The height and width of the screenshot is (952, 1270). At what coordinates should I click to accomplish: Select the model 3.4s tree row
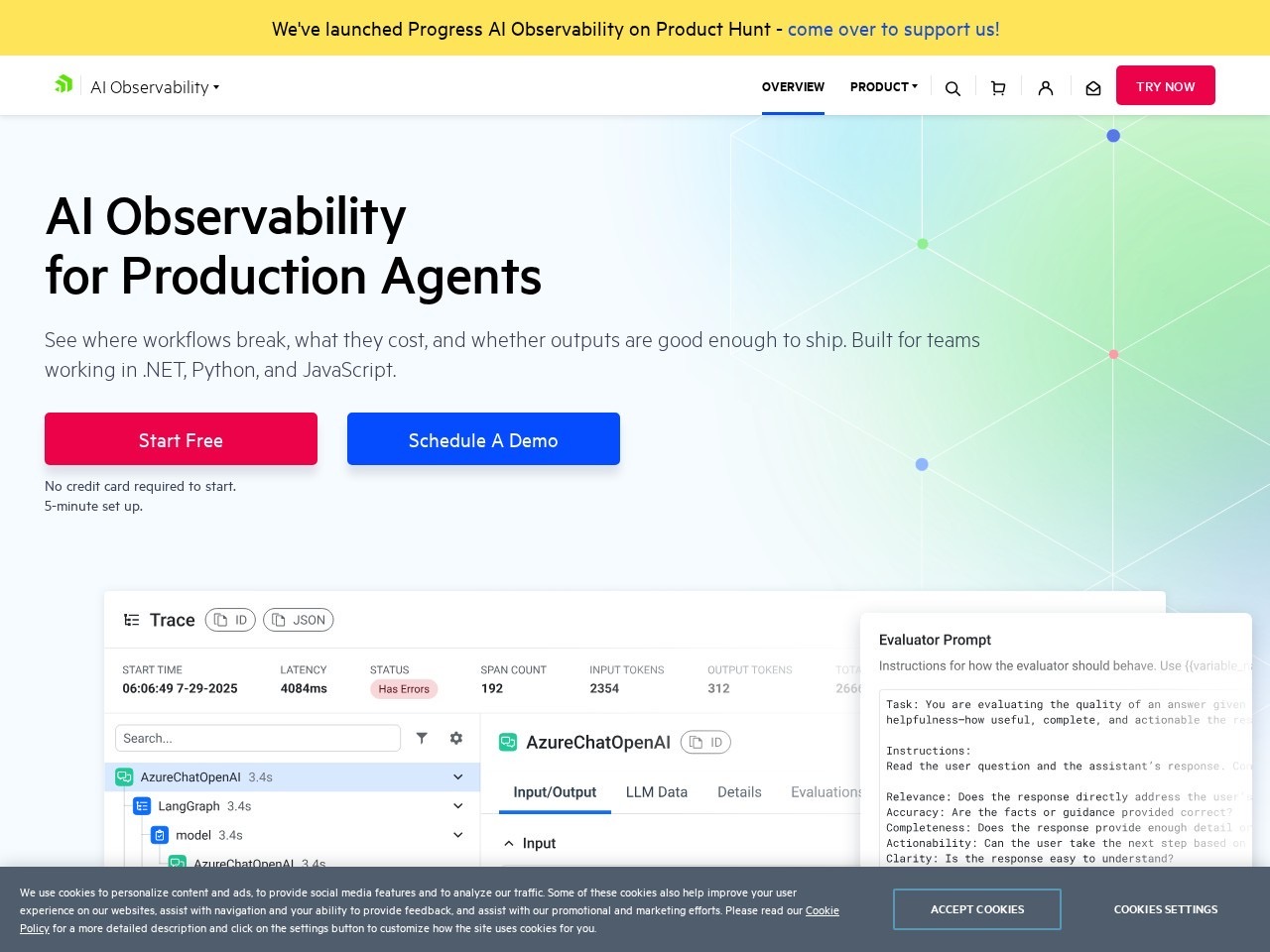pos(293,835)
